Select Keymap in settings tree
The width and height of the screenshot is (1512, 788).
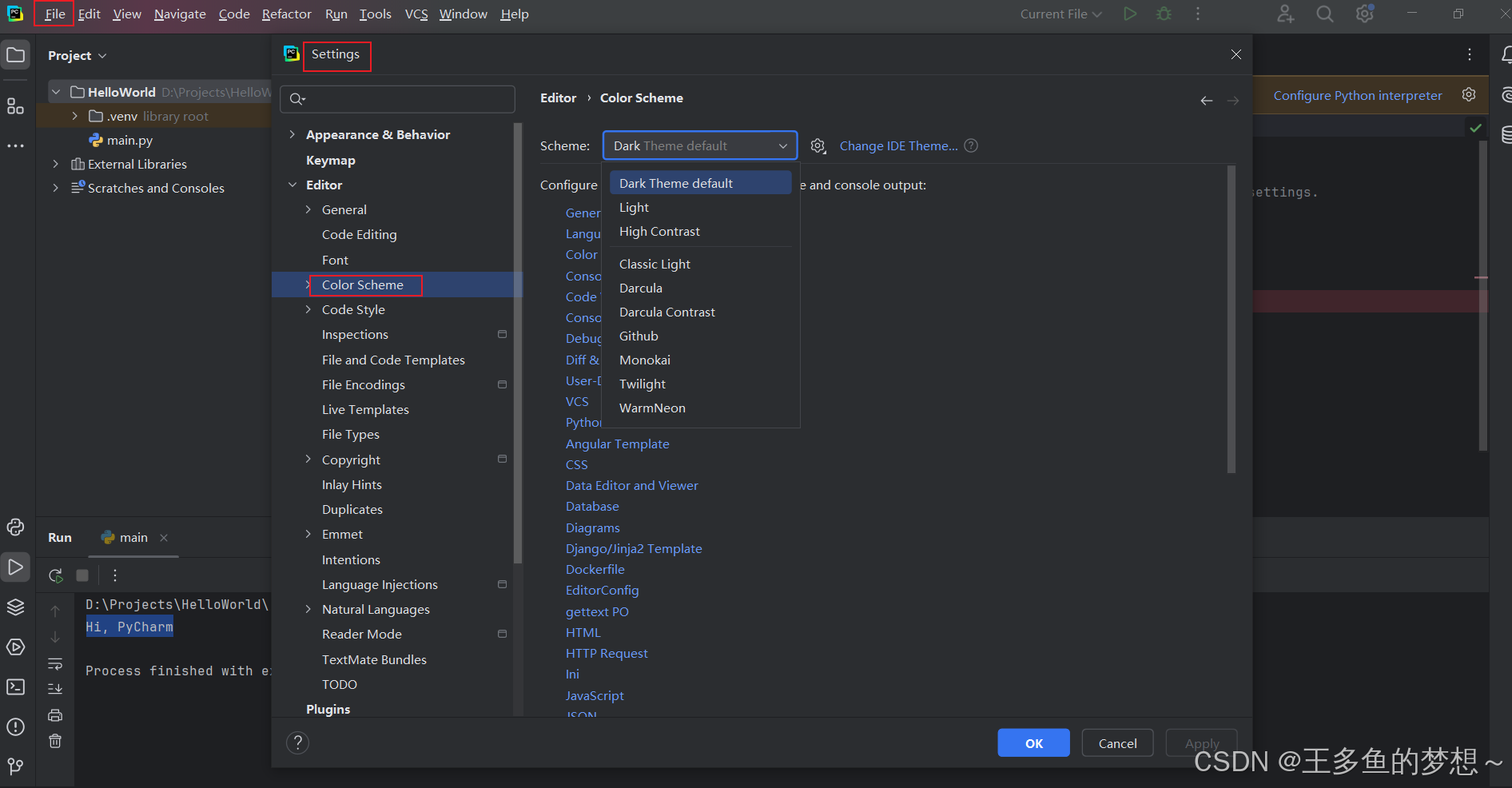330,160
